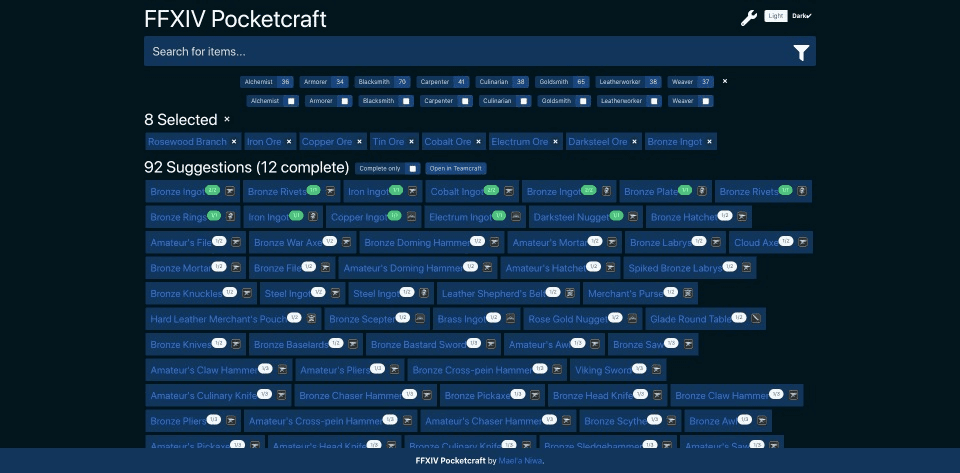The image size is (960, 473).
Task: Remove Electrum Ore using its X
Action: [x=555, y=142]
